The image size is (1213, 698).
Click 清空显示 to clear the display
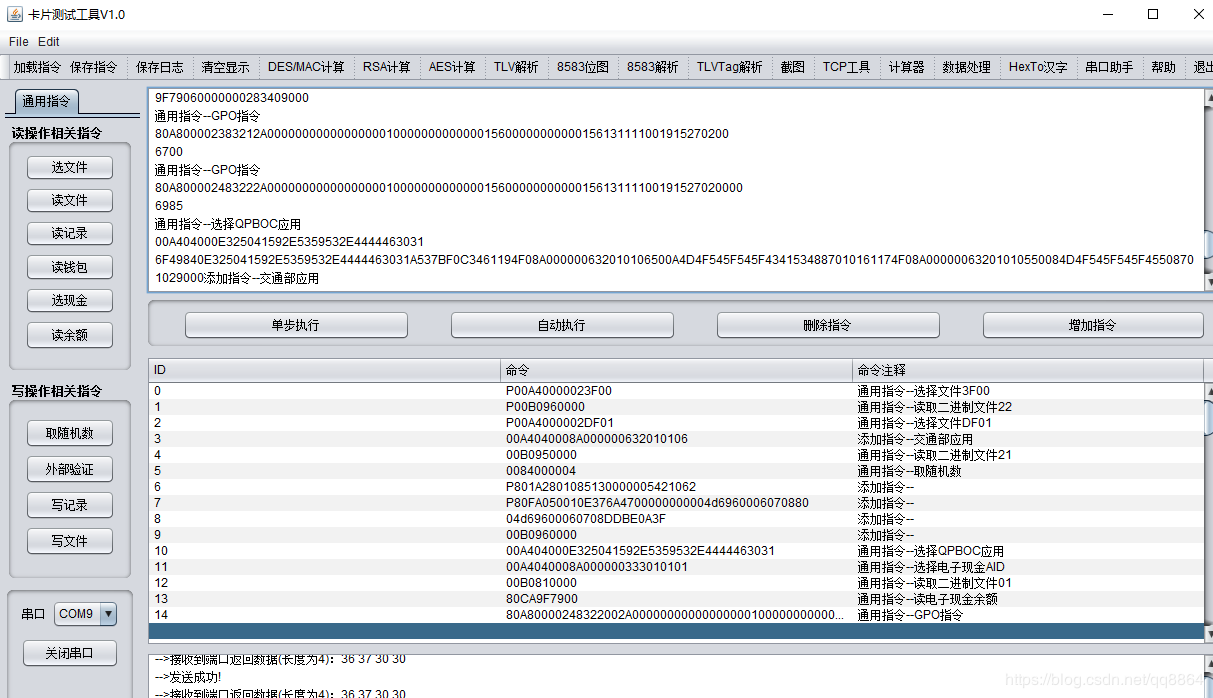click(225, 67)
